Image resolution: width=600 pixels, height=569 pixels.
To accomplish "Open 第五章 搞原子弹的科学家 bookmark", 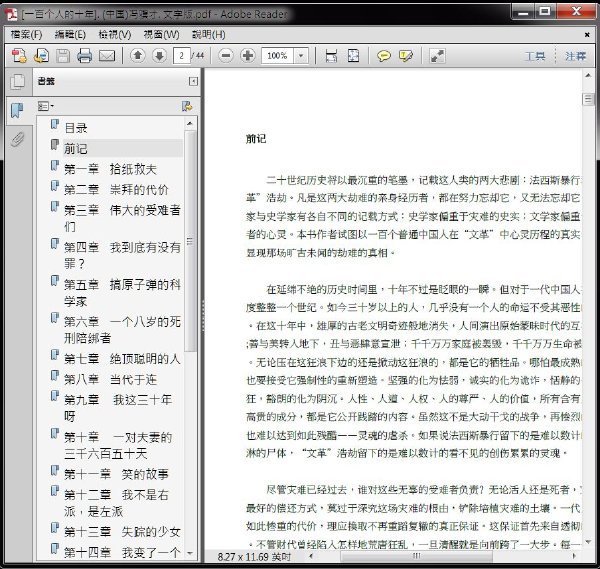I will coord(122,292).
